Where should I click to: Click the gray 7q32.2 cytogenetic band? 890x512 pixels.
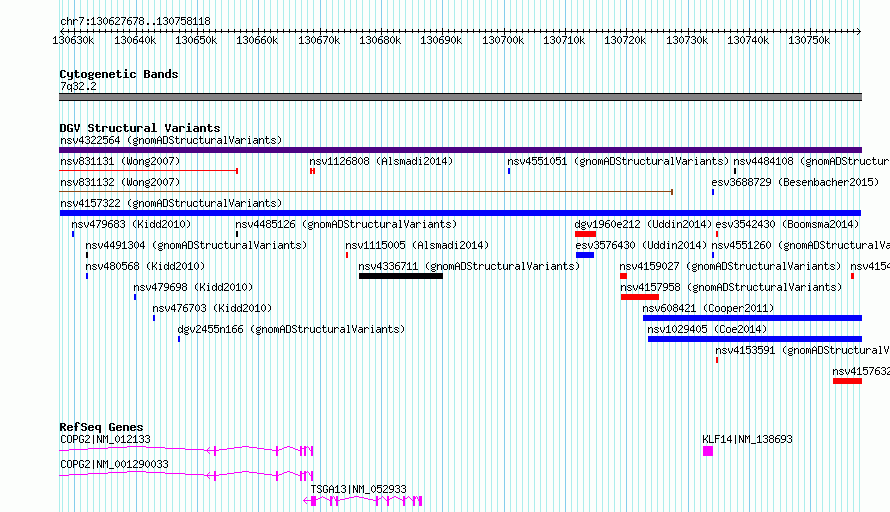click(x=460, y=97)
